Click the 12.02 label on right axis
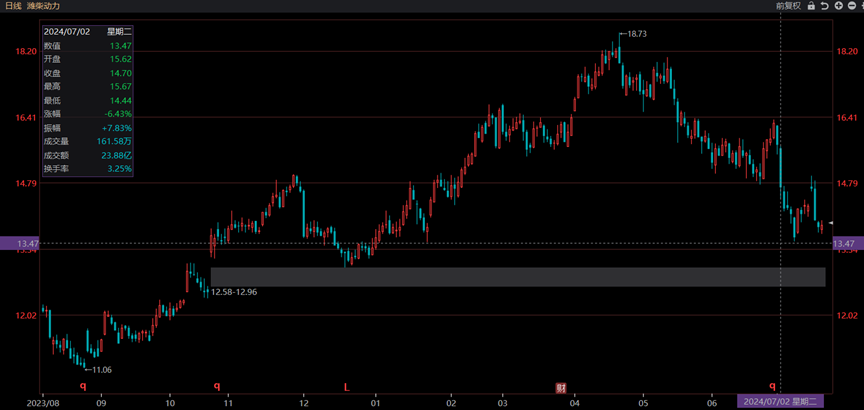The image size is (864, 410). 846,315
